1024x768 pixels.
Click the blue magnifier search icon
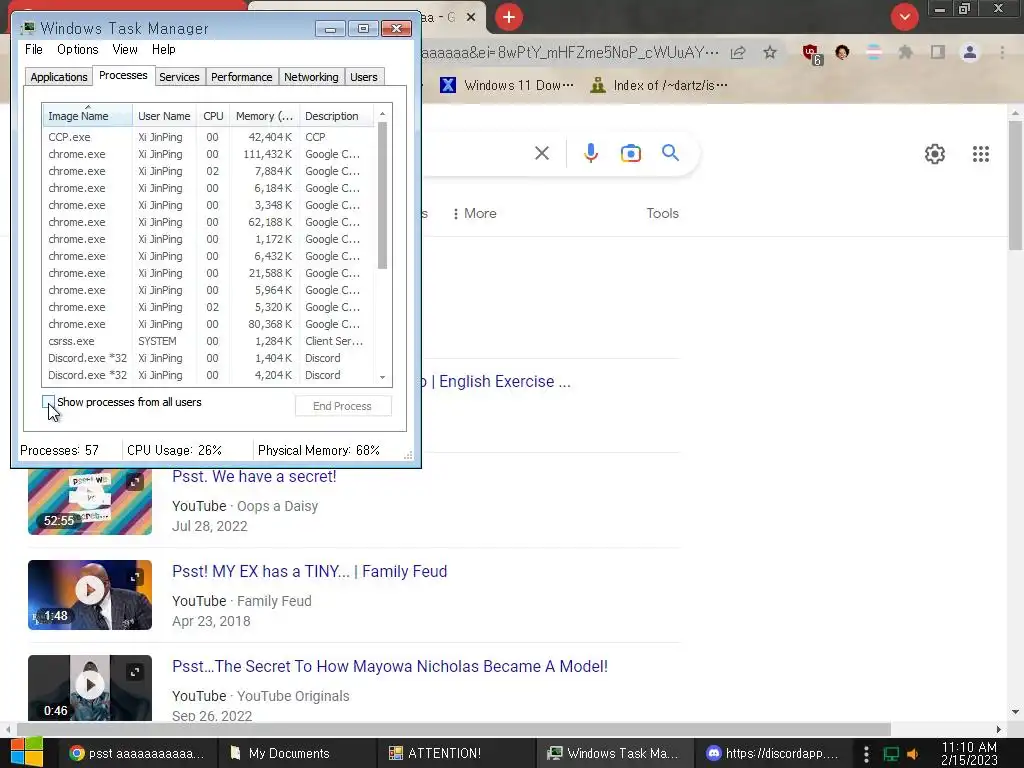pos(670,153)
